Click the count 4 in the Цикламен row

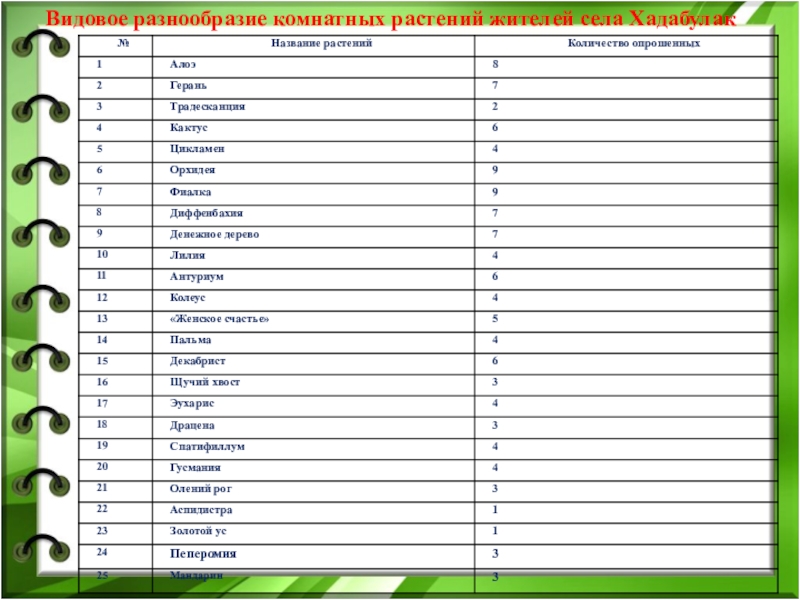[495, 149]
